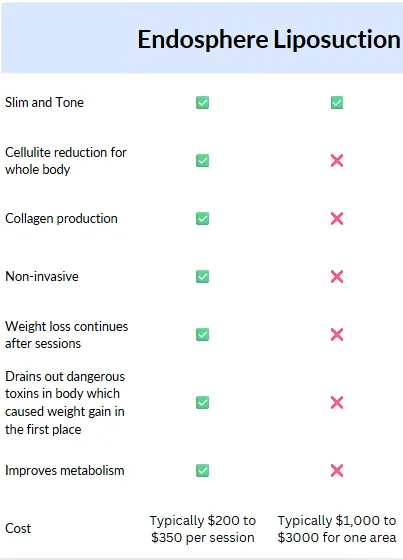
Task: Click the red X for Non-invasive
Action: (x=337, y=276)
